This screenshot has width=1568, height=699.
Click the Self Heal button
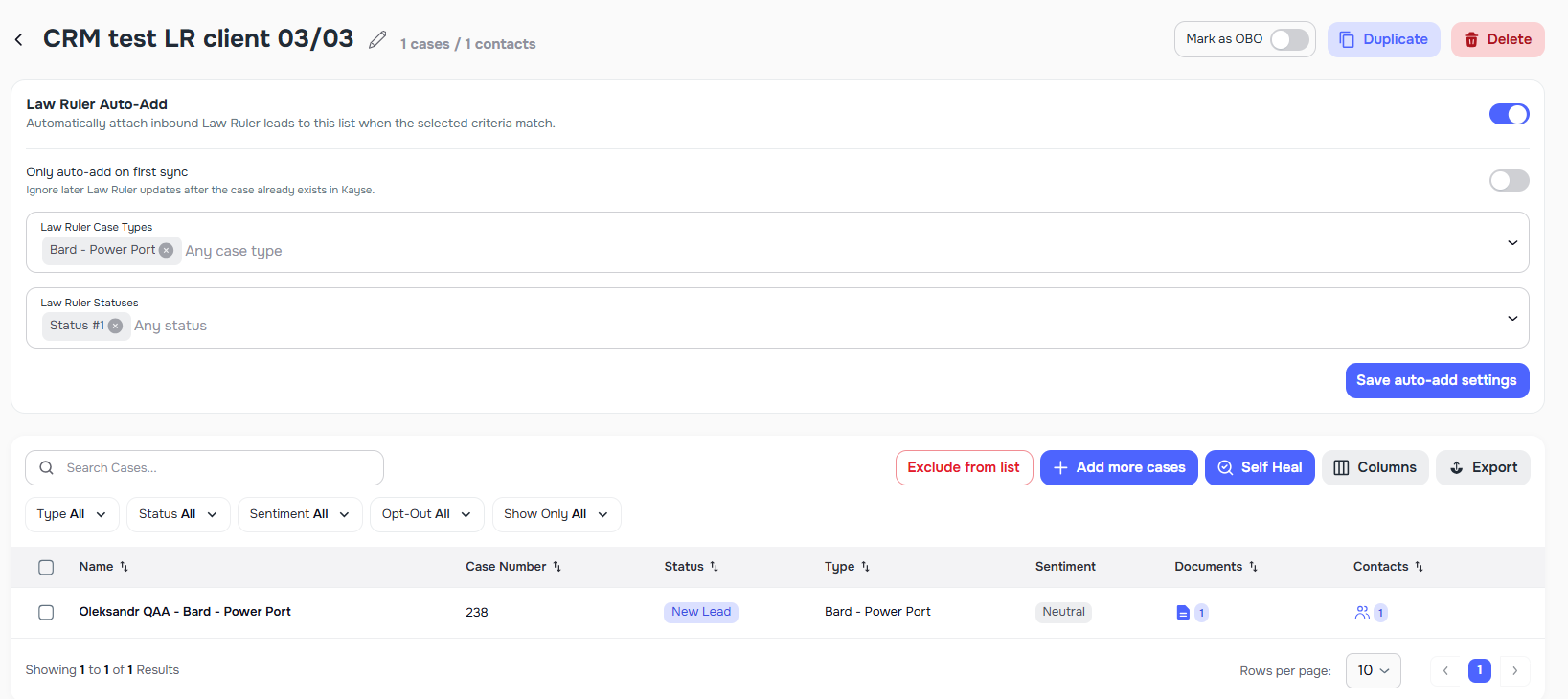[x=1259, y=467]
